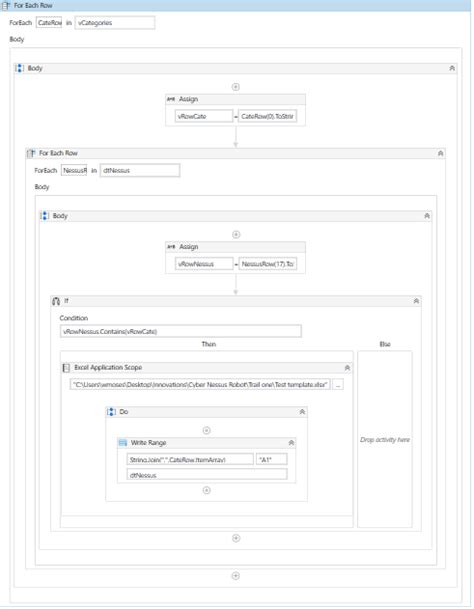Click the Excel Application Scope icon
Viewport: 474px width, 609px height.
(66, 367)
